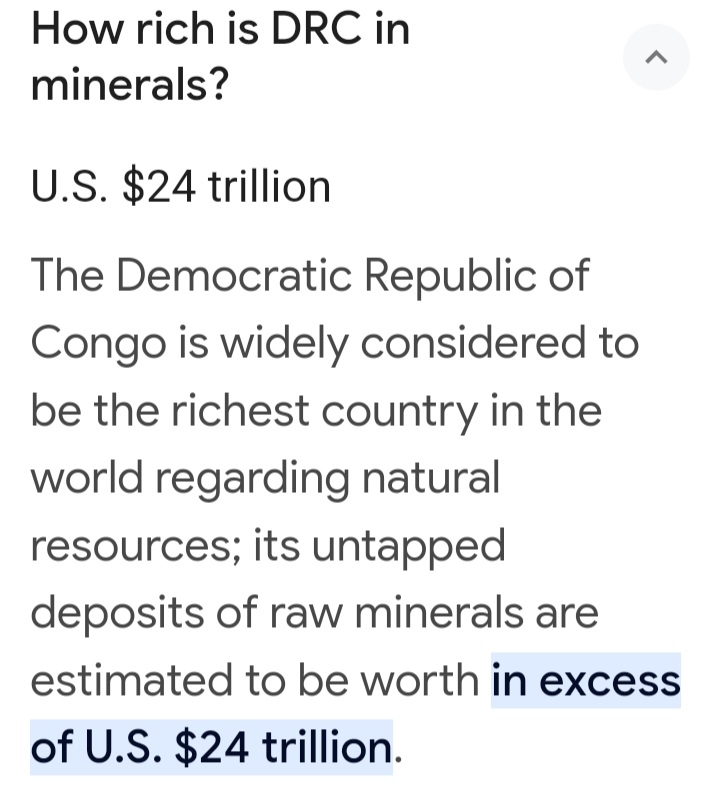Click the phrase 'estimated to be worth'
The width and height of the screenshot is (720, 799).
pyautogui.click(x=255, y=680)
